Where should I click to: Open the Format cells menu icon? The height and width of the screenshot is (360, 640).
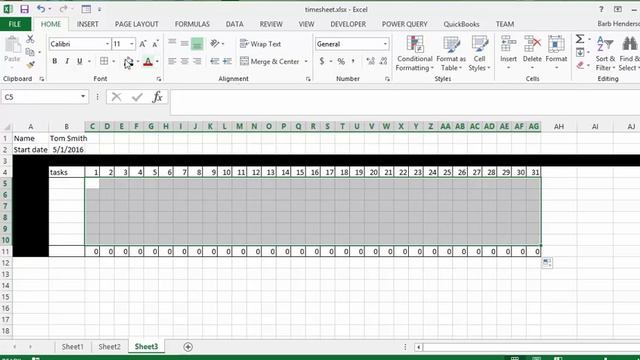[556, 44]
